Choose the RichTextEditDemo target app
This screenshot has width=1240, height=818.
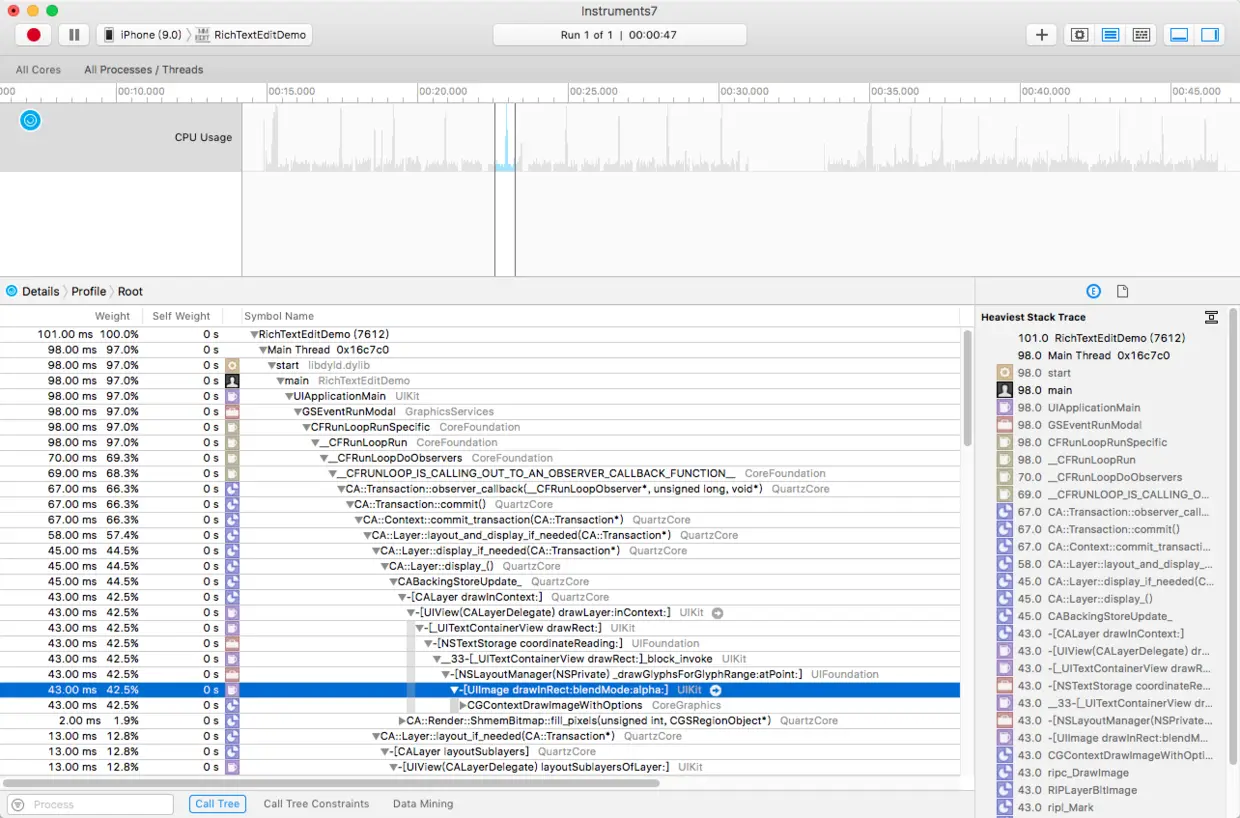[x=252, y=35]
